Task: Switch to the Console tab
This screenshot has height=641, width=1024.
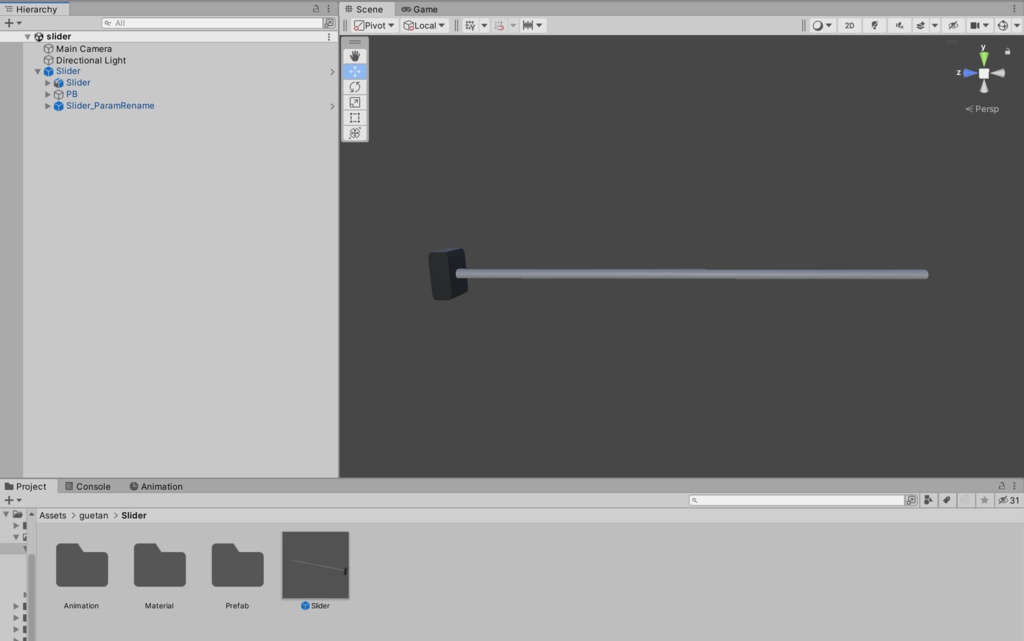Action: tap(88, 486)
